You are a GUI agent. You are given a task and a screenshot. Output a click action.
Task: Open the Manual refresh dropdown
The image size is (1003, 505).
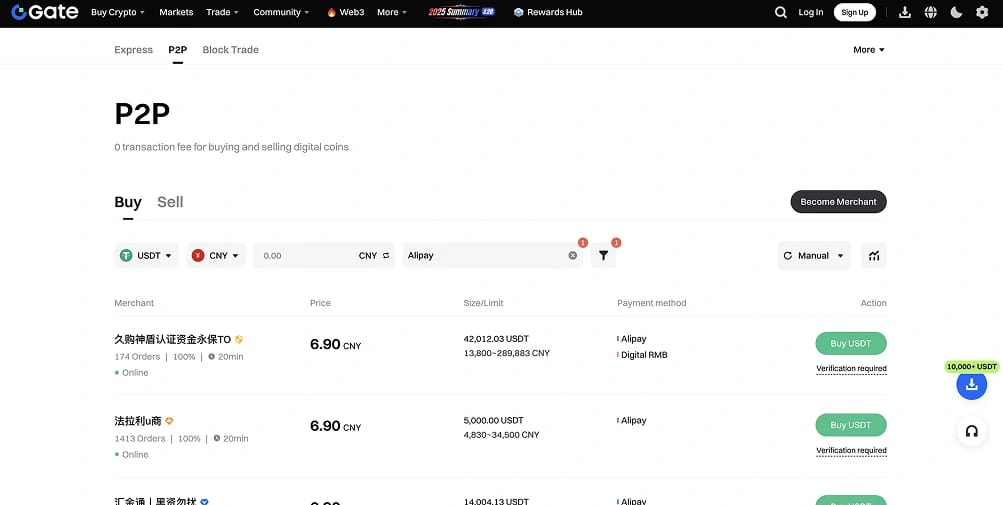(x=814, y=255)
